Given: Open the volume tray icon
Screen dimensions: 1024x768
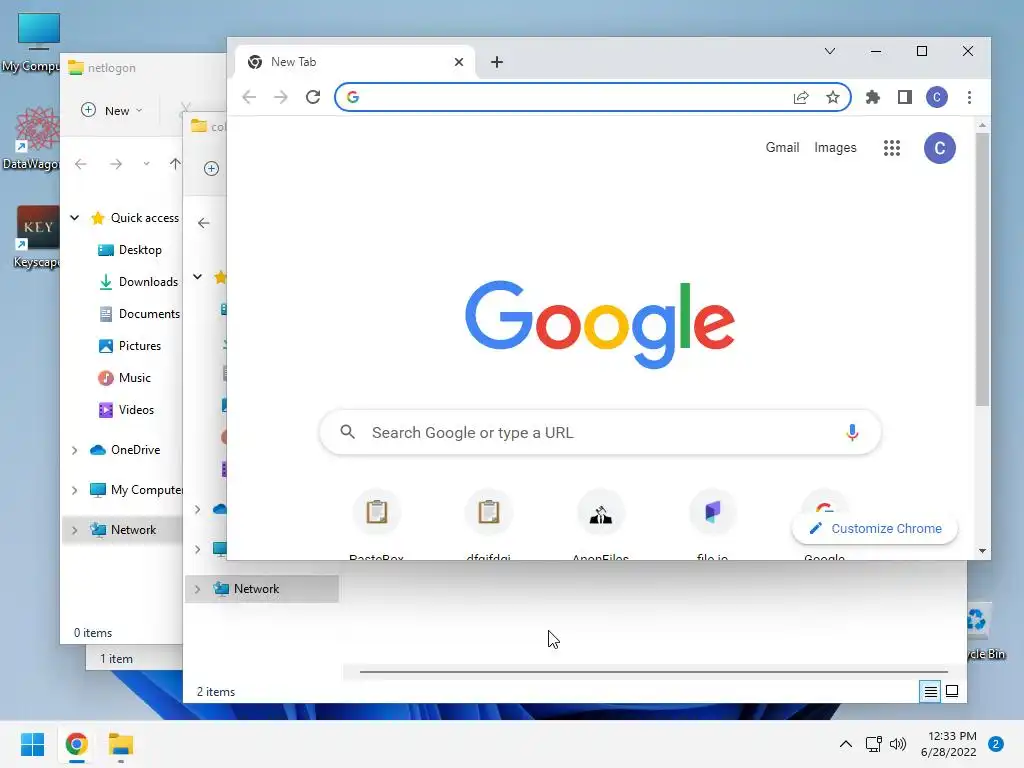Looking at the screenshot, I should coord(898,744).
